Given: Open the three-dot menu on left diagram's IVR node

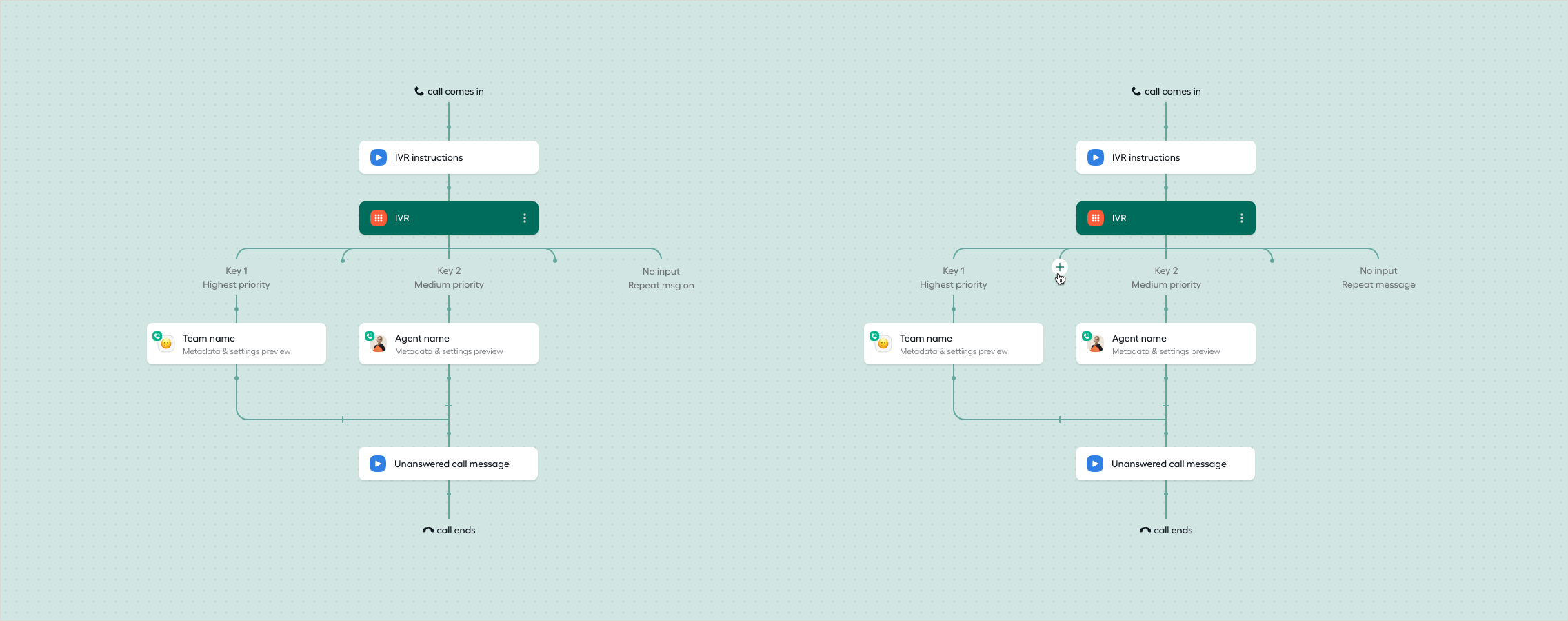Looking at the screenshot, I should pos(525,218).
